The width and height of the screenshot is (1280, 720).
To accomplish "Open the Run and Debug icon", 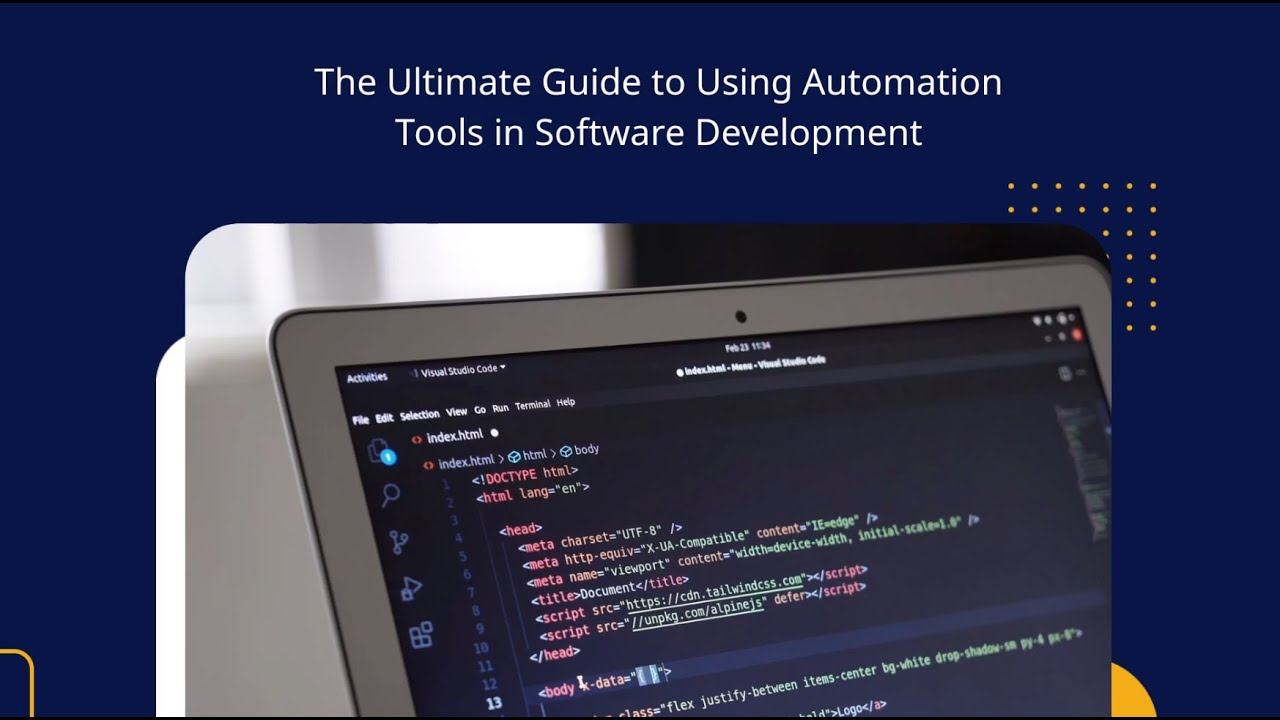I will (411, 589).
